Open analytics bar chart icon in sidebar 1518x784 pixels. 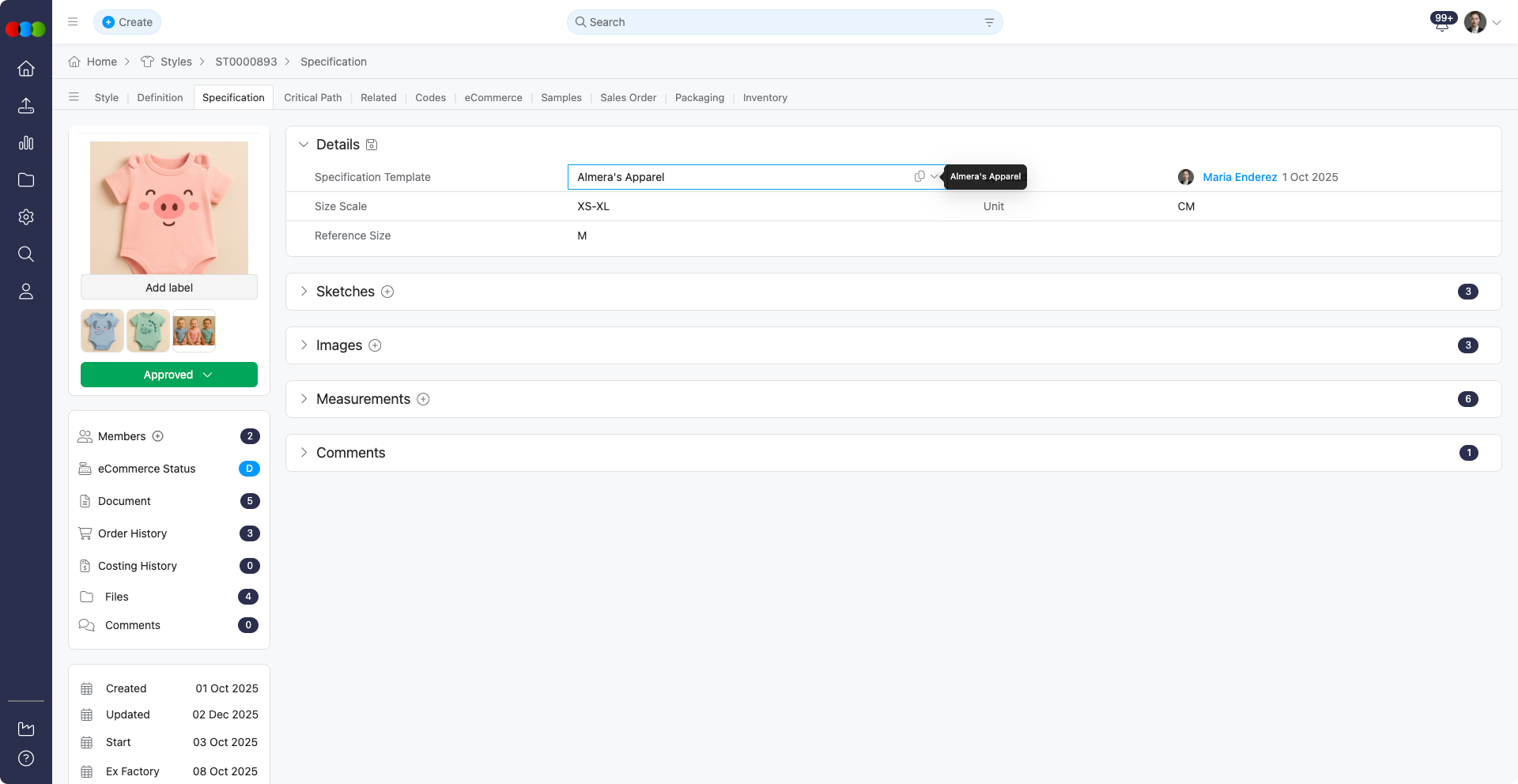(26, 143)
